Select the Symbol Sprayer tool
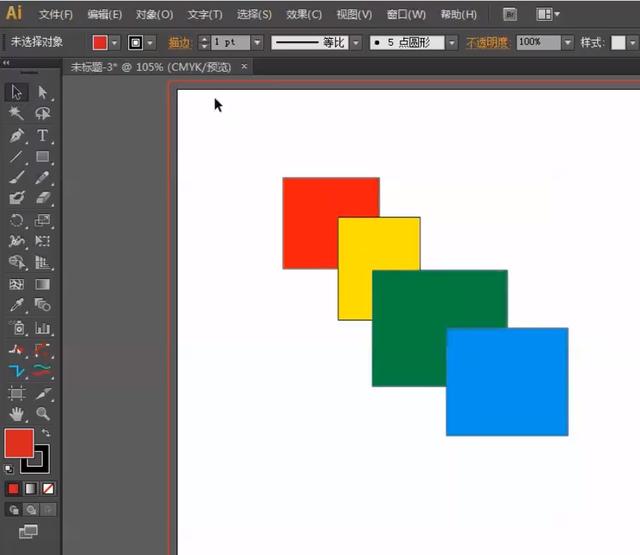This screenshot has height=555, width=640. [16, 328]
